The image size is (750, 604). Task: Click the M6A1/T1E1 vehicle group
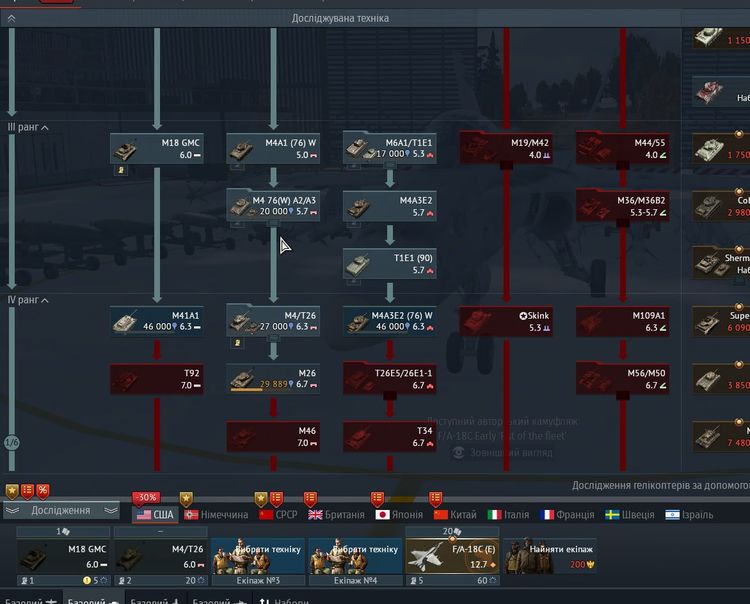pyautogui.click(x=390, y=148)
